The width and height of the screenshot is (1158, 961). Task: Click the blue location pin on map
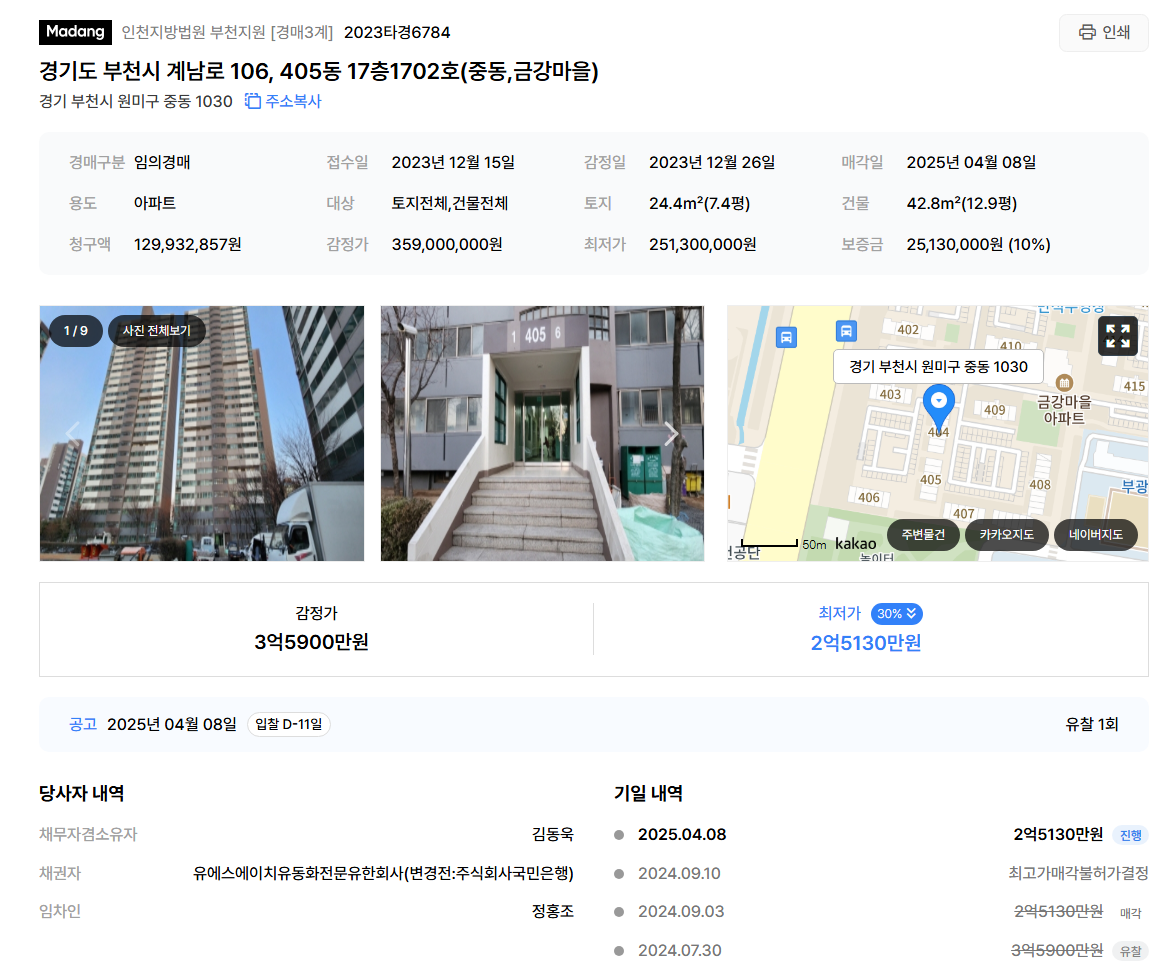(x=939, y=406)
